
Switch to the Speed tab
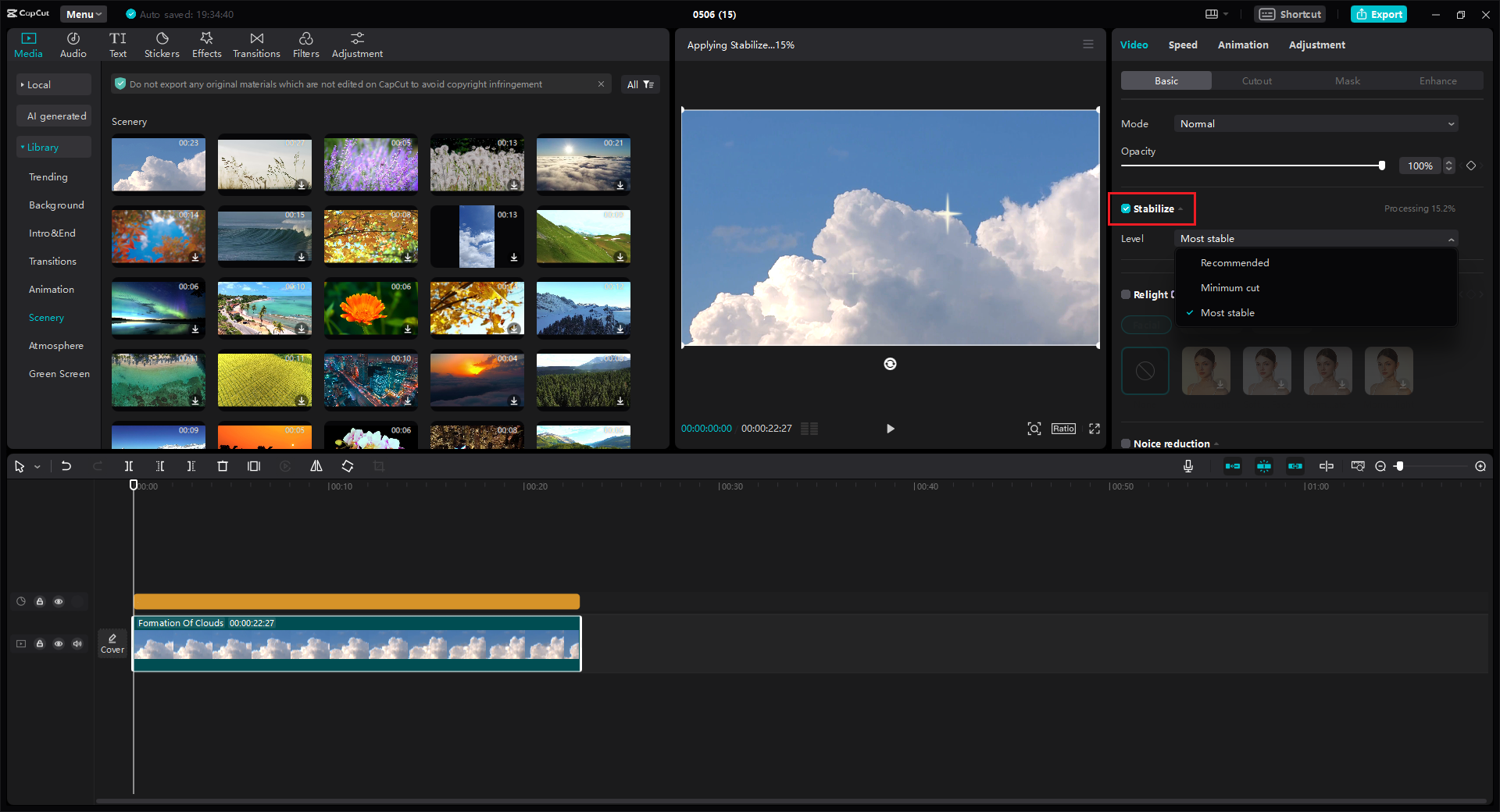coord(1182,45)
